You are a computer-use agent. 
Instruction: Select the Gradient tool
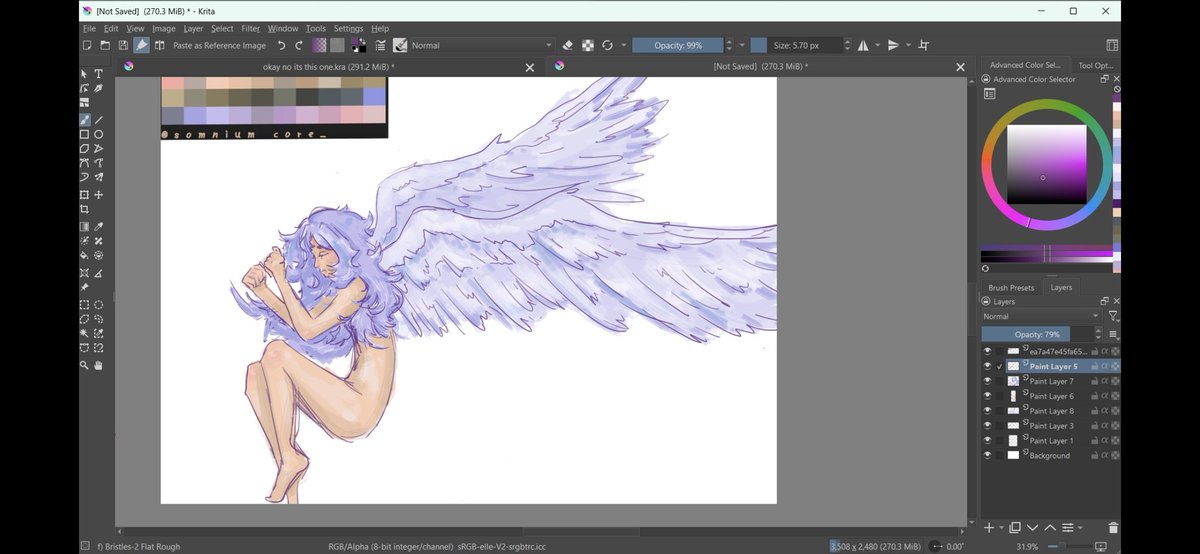[85, 227]
